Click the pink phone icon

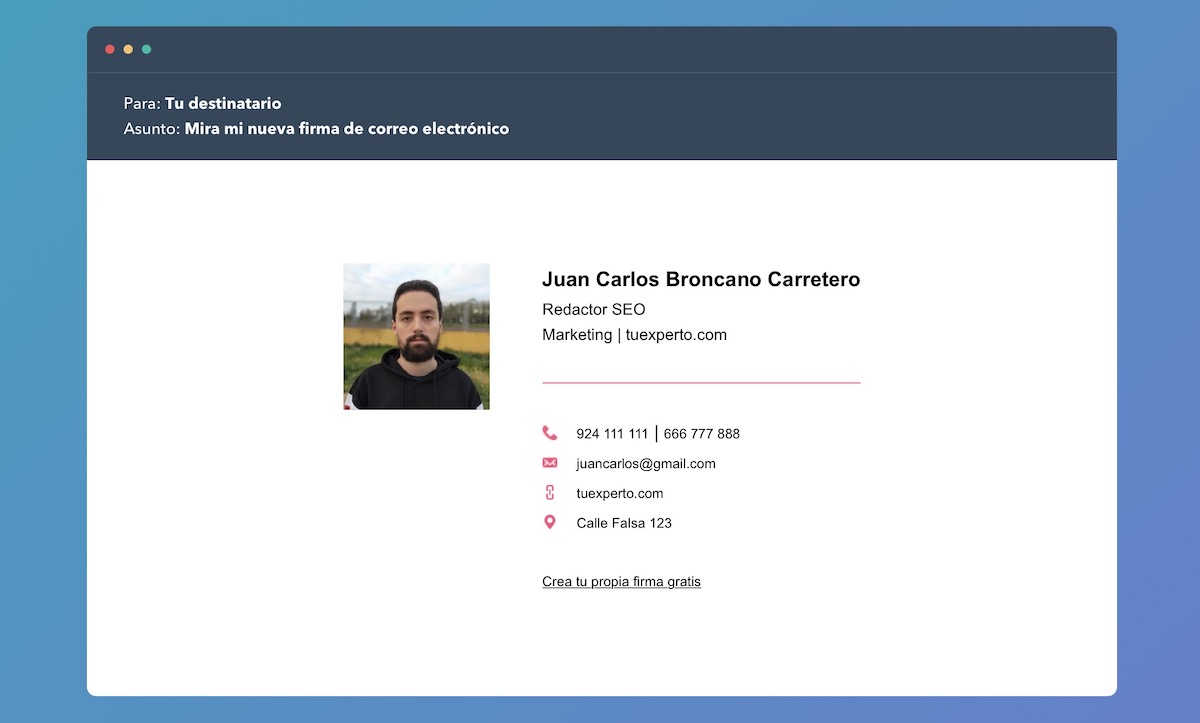coord(550,432)
